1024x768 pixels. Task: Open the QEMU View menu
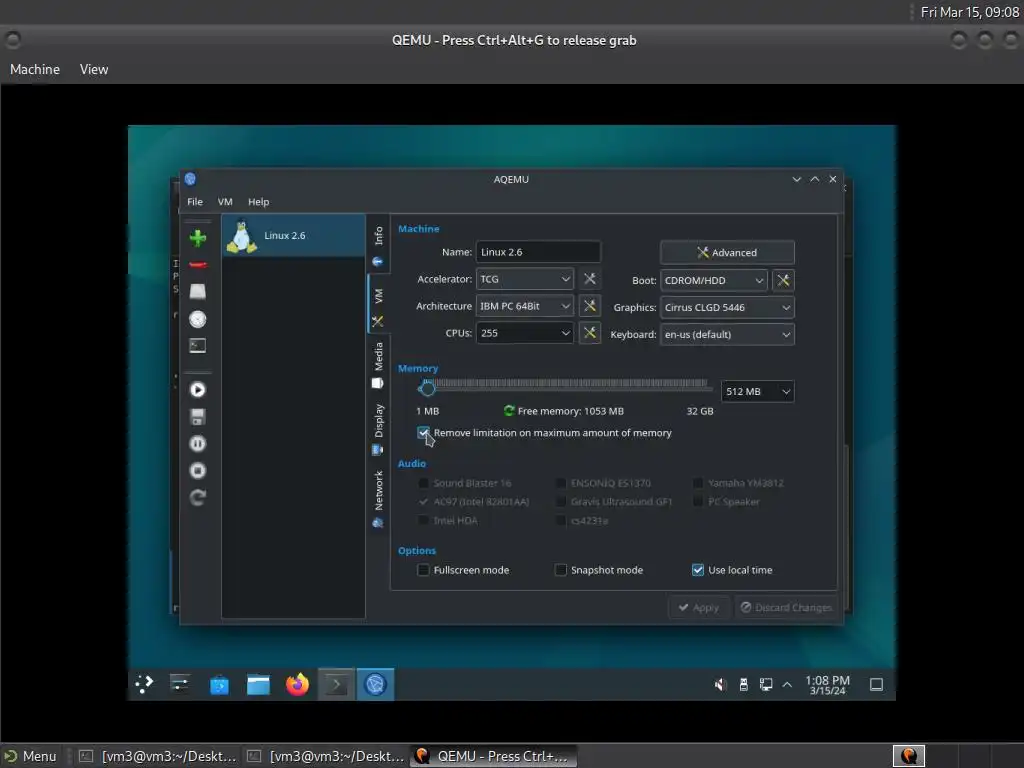tap(94, 69)
